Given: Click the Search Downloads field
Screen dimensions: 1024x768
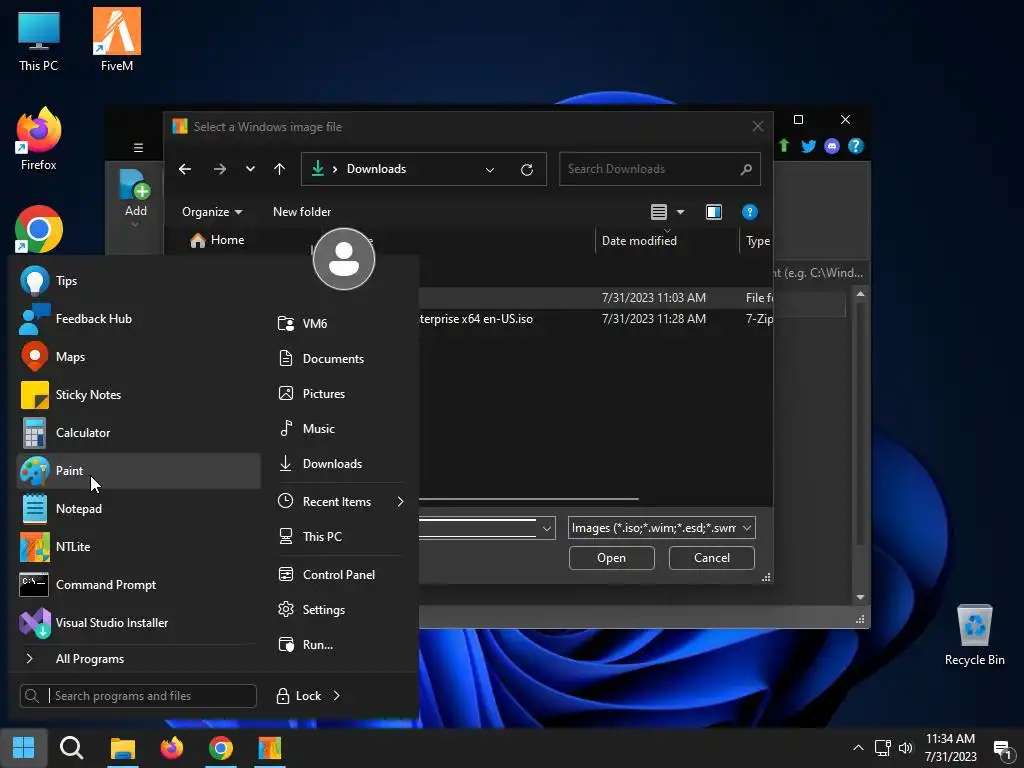Looking at the screenshot, I should click(660, 169).
